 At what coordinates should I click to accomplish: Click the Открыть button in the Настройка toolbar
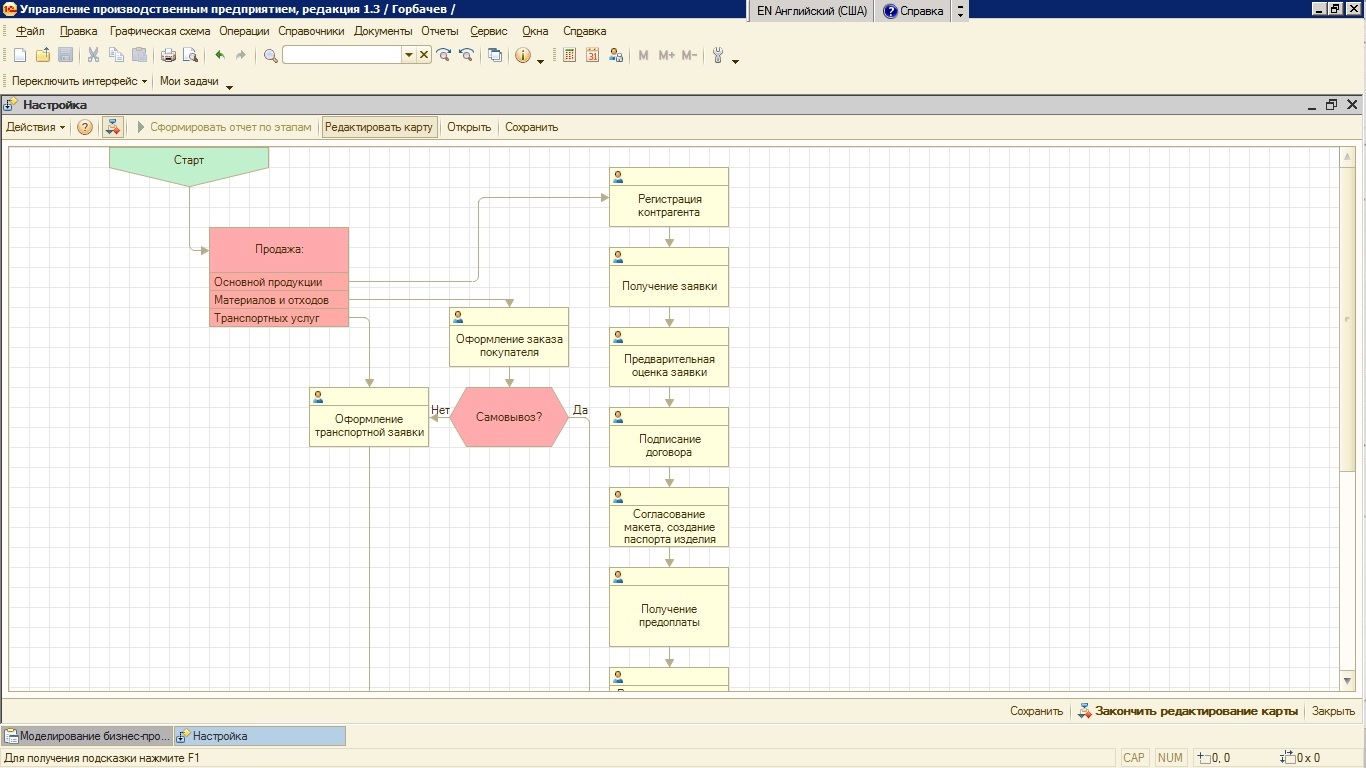(x=469, y=127)
